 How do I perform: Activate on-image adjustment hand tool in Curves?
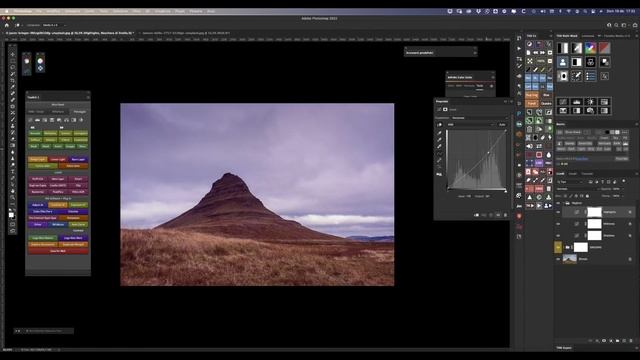tap(440, 125)
